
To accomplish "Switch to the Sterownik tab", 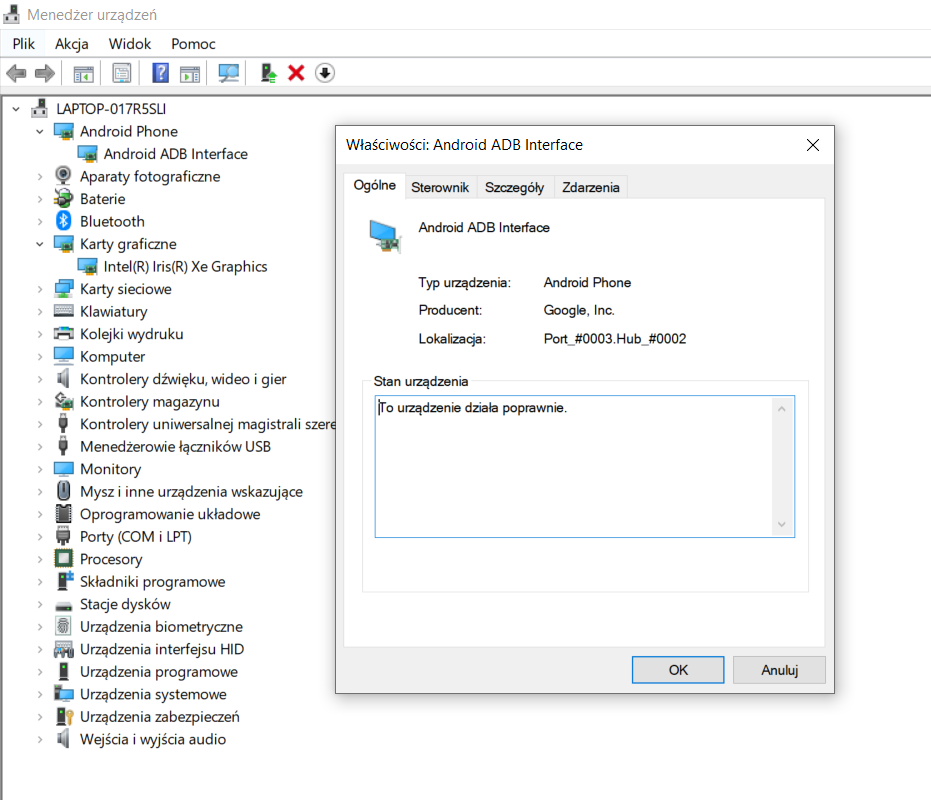I will pyautogui.click(x=440, y=187).
